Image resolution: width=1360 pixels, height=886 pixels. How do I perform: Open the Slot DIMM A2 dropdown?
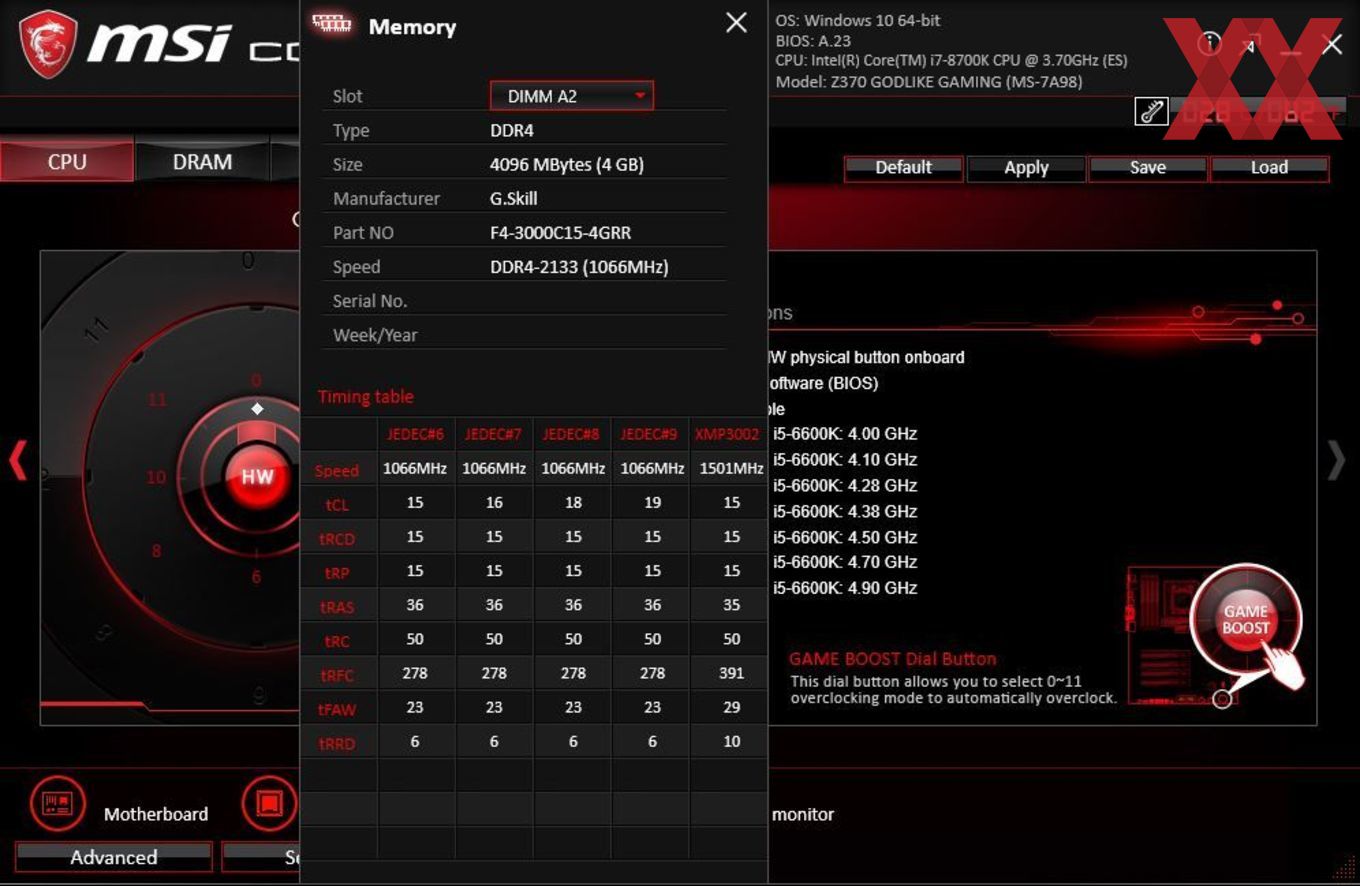tap(571, 96)
